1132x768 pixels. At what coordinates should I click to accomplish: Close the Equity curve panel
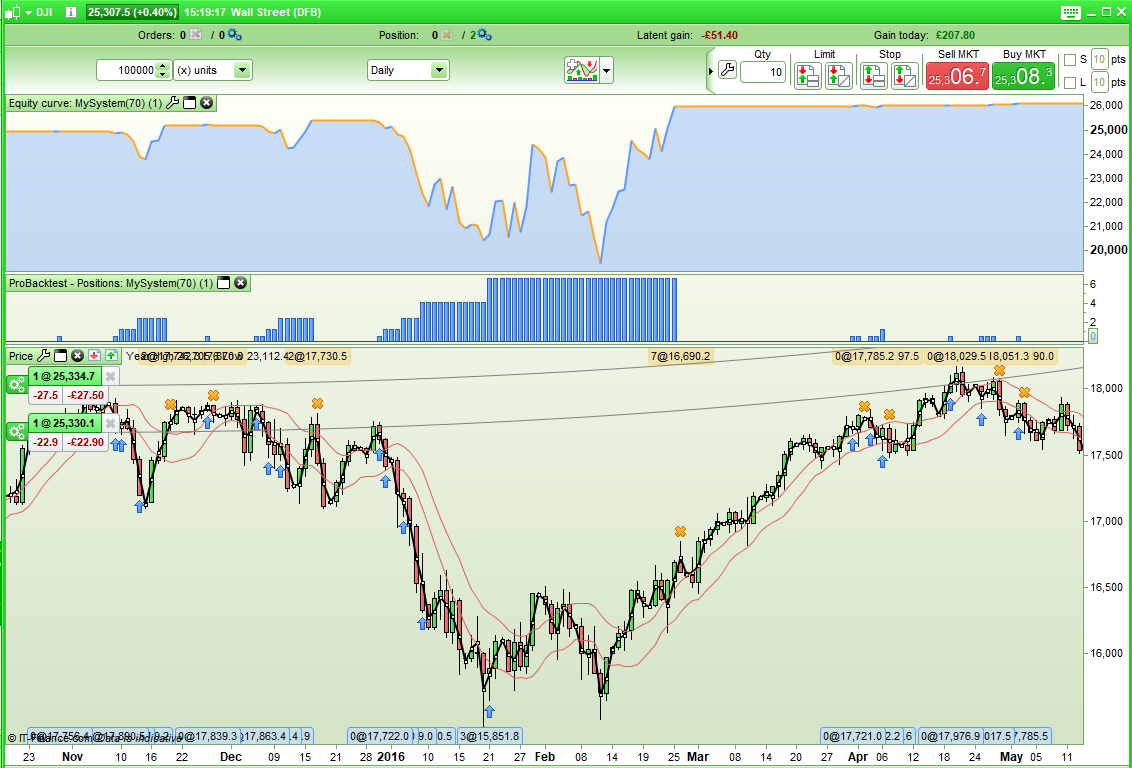coord(206,103)
